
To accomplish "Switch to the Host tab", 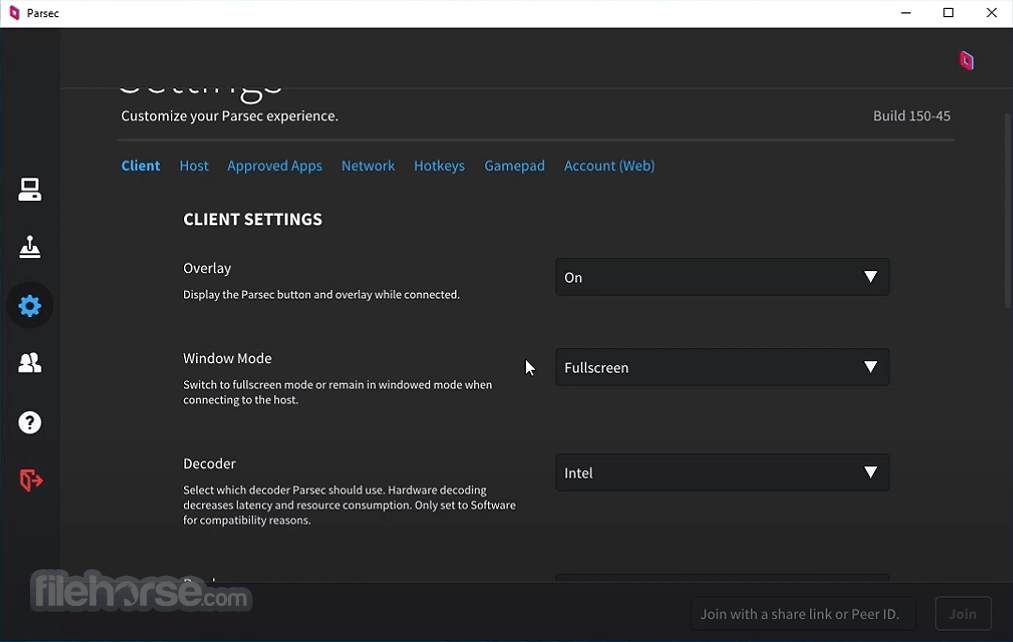I will pyautogui.click(x=194, y=166).
